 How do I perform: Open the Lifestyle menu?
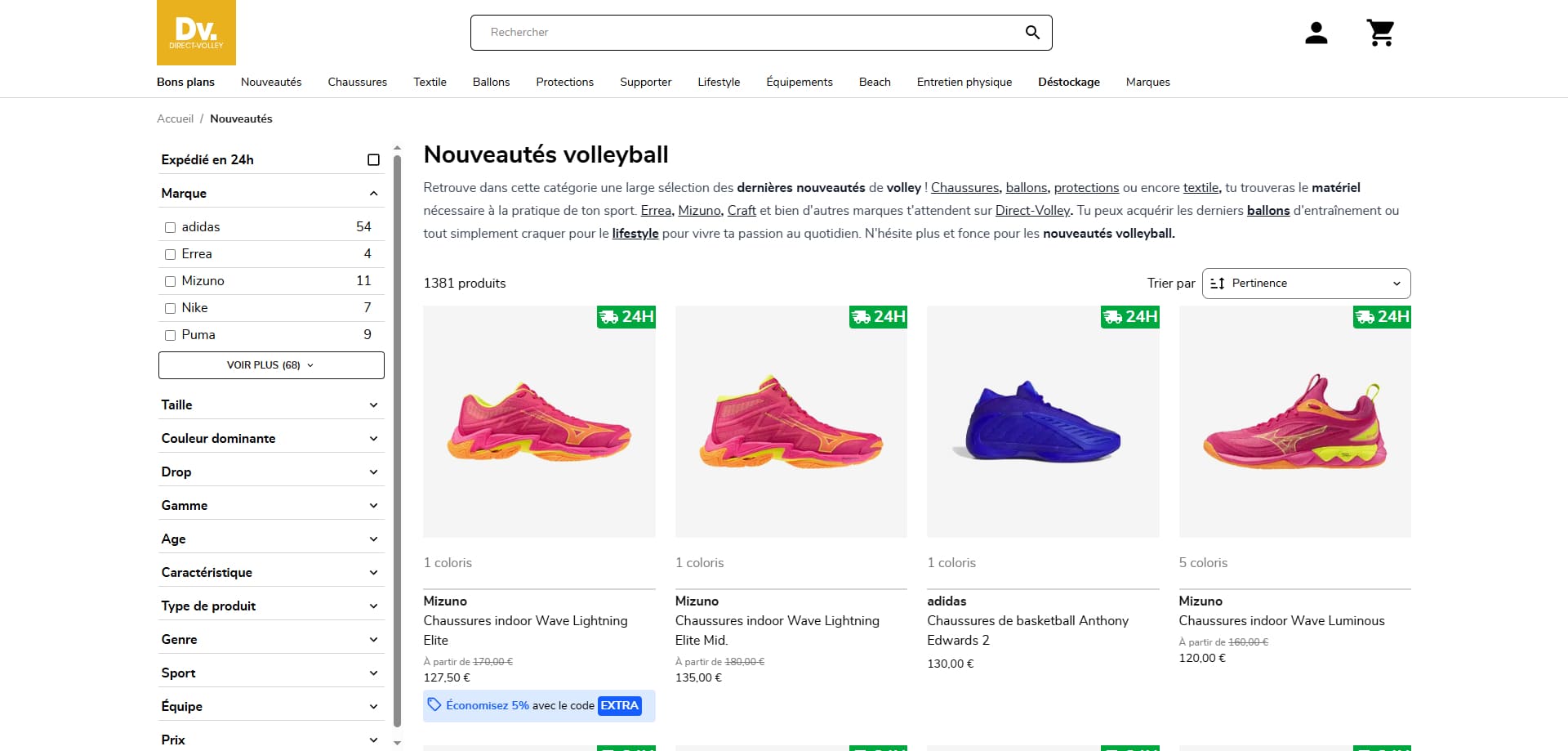(719, 82)
